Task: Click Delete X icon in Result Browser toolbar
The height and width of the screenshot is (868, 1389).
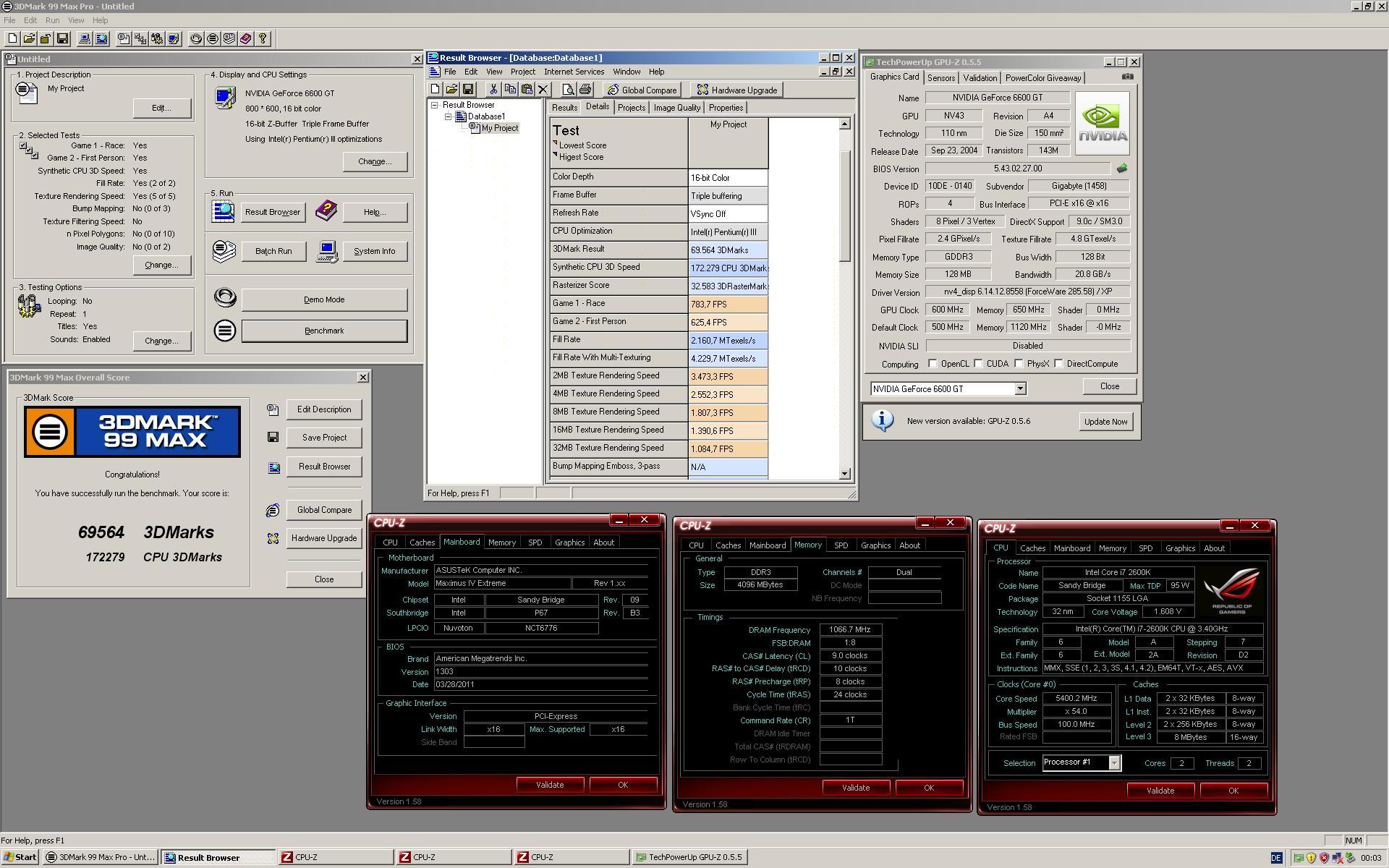Action: click(543, 90)
